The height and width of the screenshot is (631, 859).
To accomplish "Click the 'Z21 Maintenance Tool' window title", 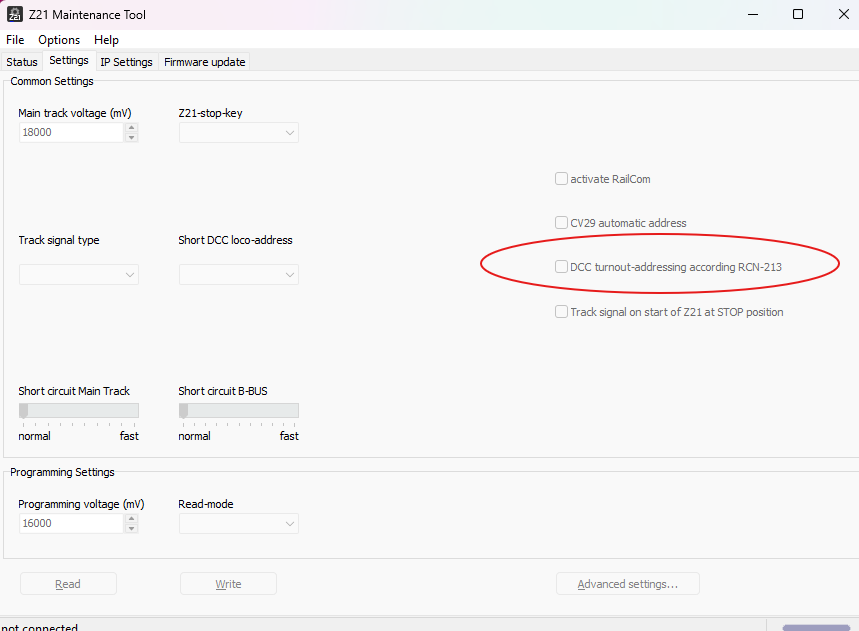I will pos(88,15).
